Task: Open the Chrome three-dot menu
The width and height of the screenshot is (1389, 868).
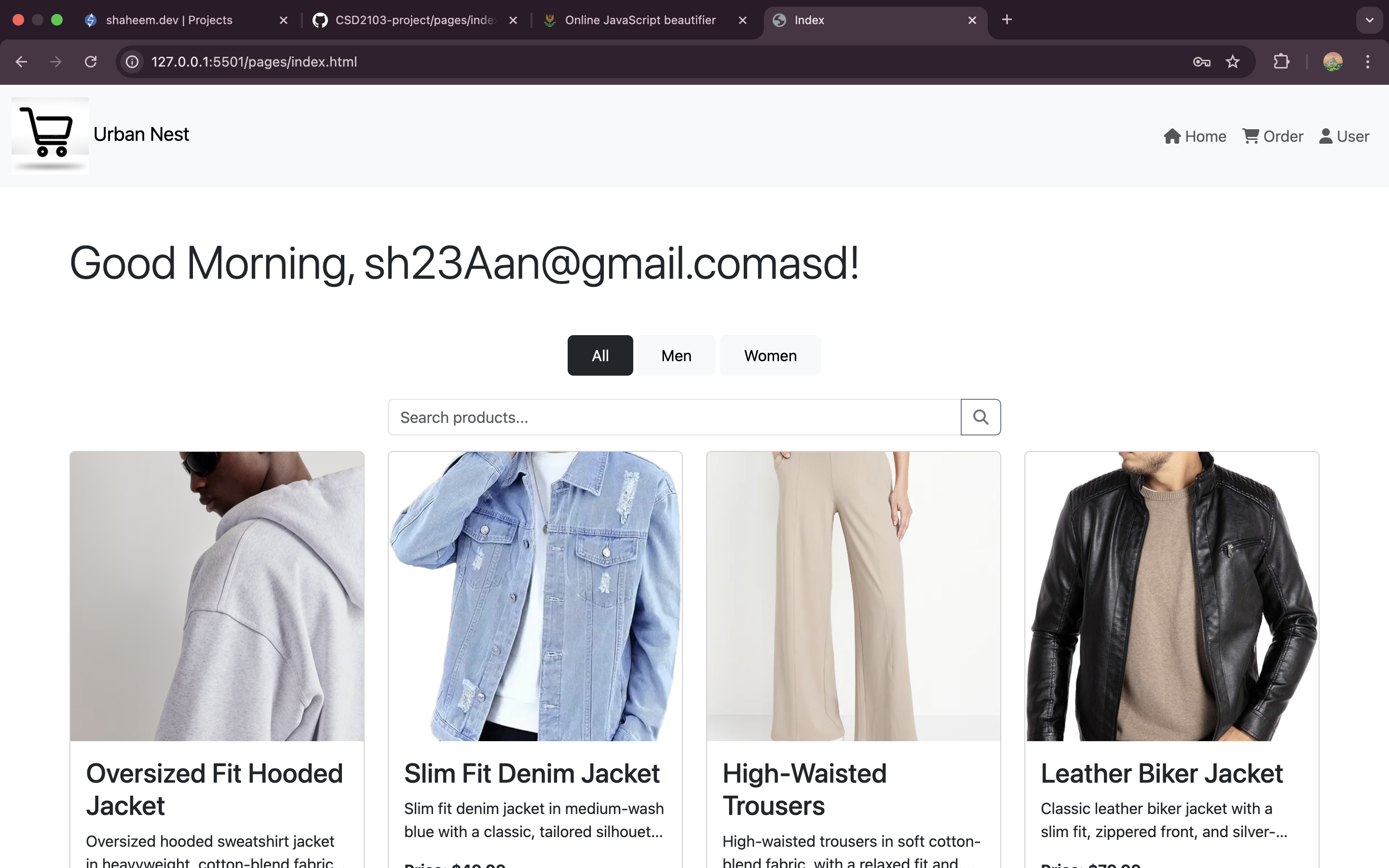Action: pyautogui.click(x=1367, y=61)
